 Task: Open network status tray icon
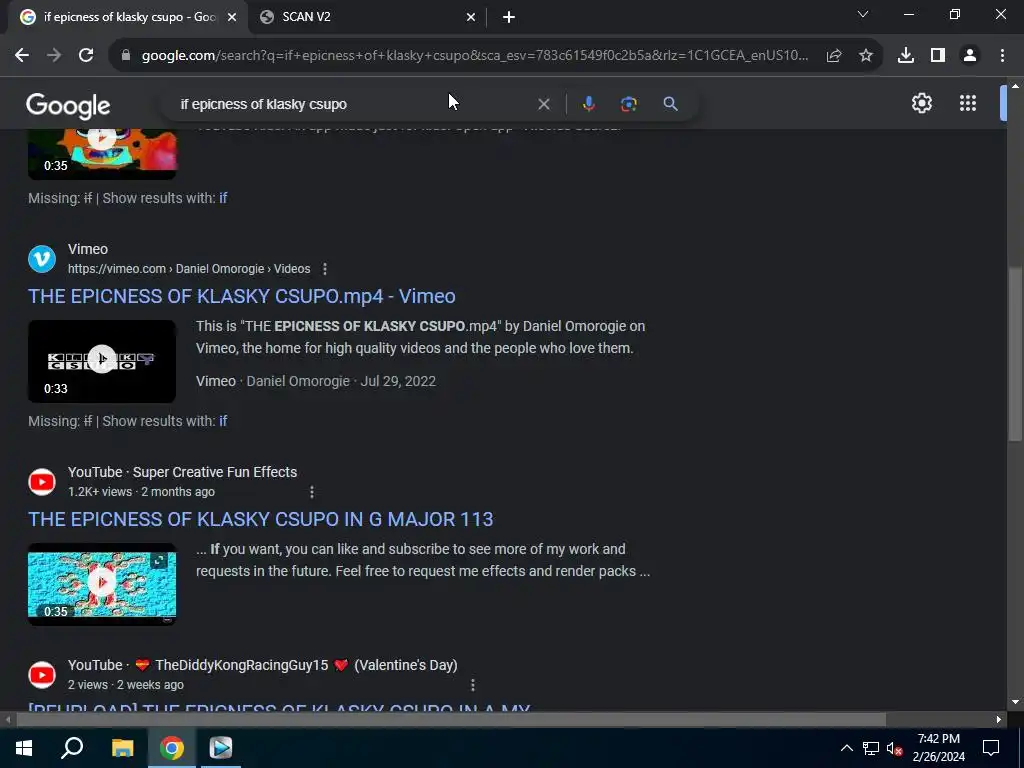tap(871, 748)
